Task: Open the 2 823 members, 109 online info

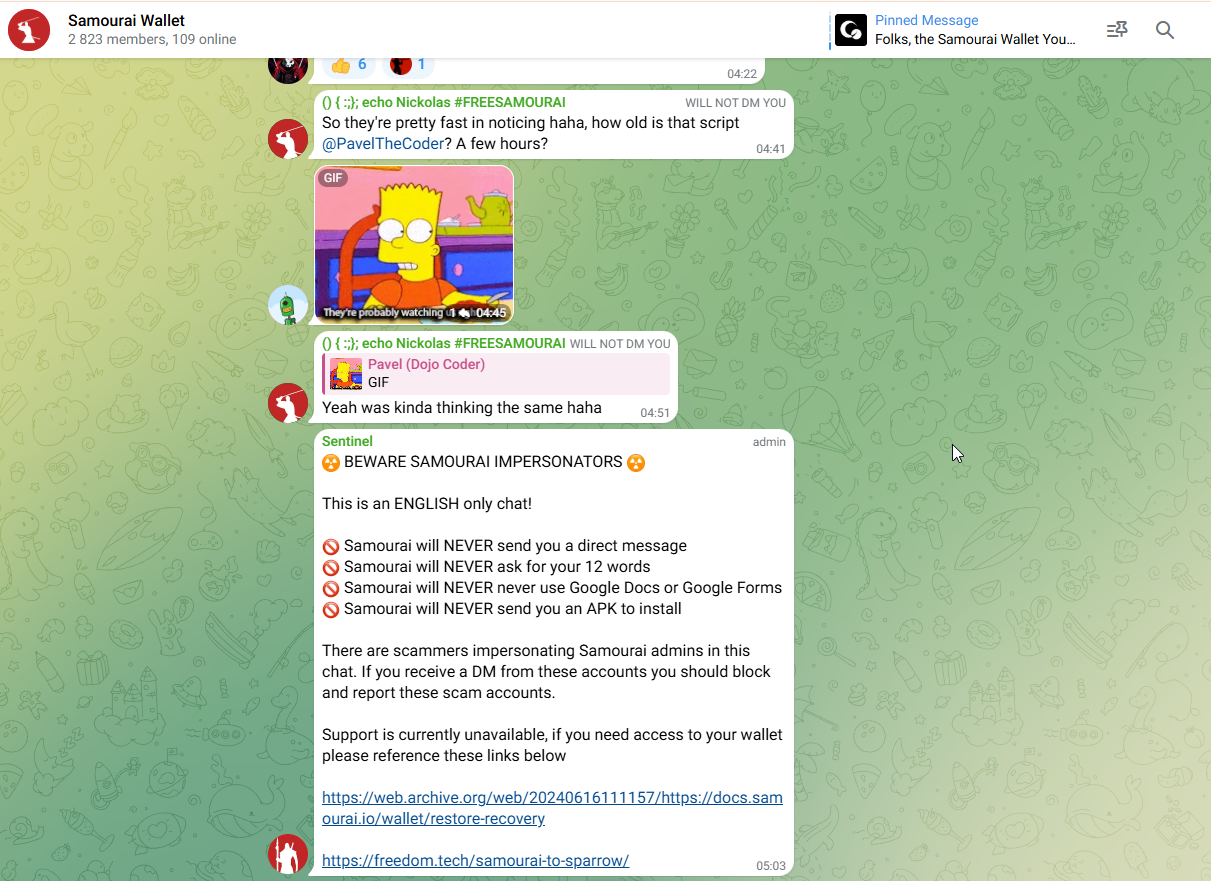Action: click(152, 40)
